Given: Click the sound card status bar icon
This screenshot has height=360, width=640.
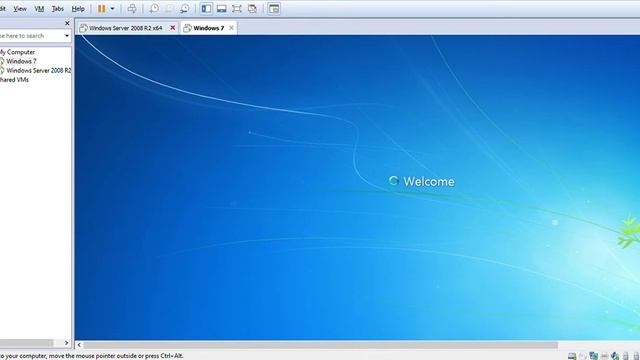Looking at the screenshot, I should (x=615, y=356).
